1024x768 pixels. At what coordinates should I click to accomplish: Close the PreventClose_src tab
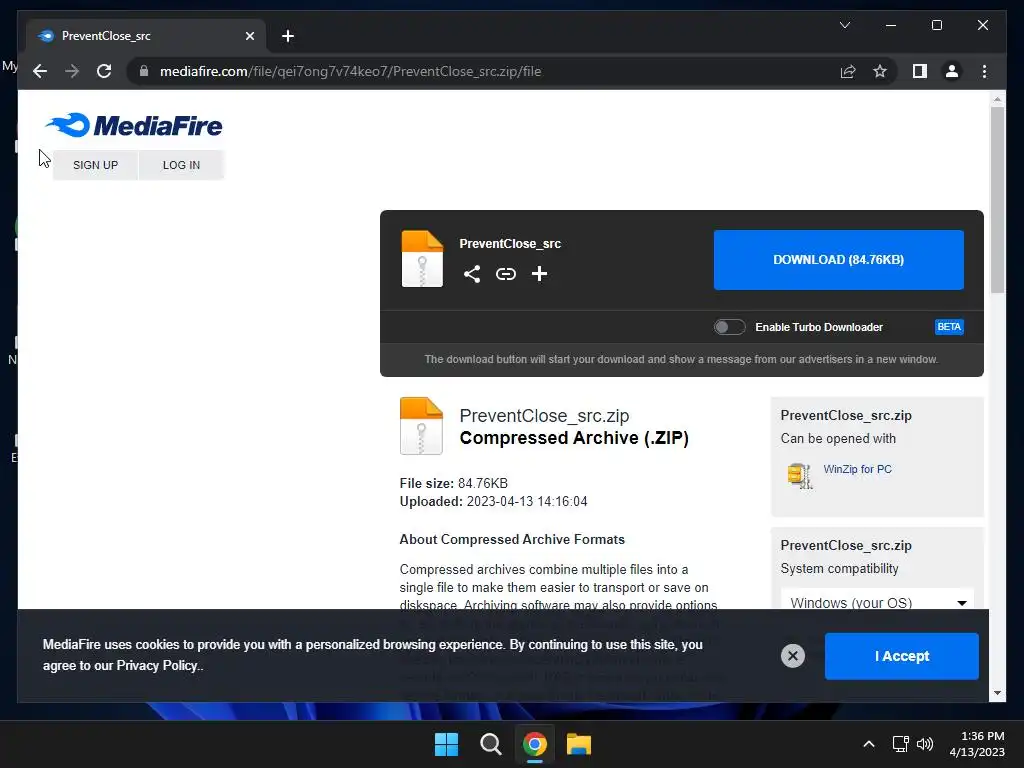point(249,36)
